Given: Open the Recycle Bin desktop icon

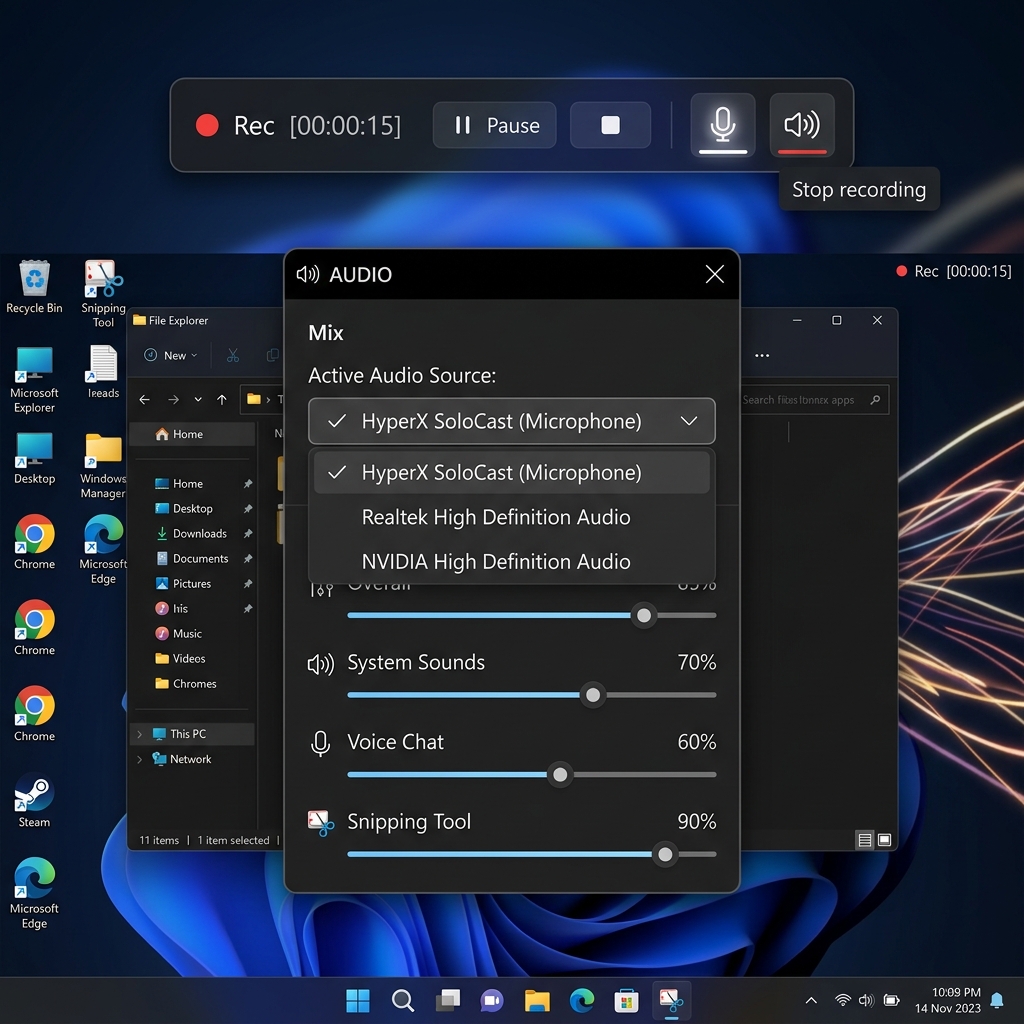Looking at the screenshot, I should point(34,287).
